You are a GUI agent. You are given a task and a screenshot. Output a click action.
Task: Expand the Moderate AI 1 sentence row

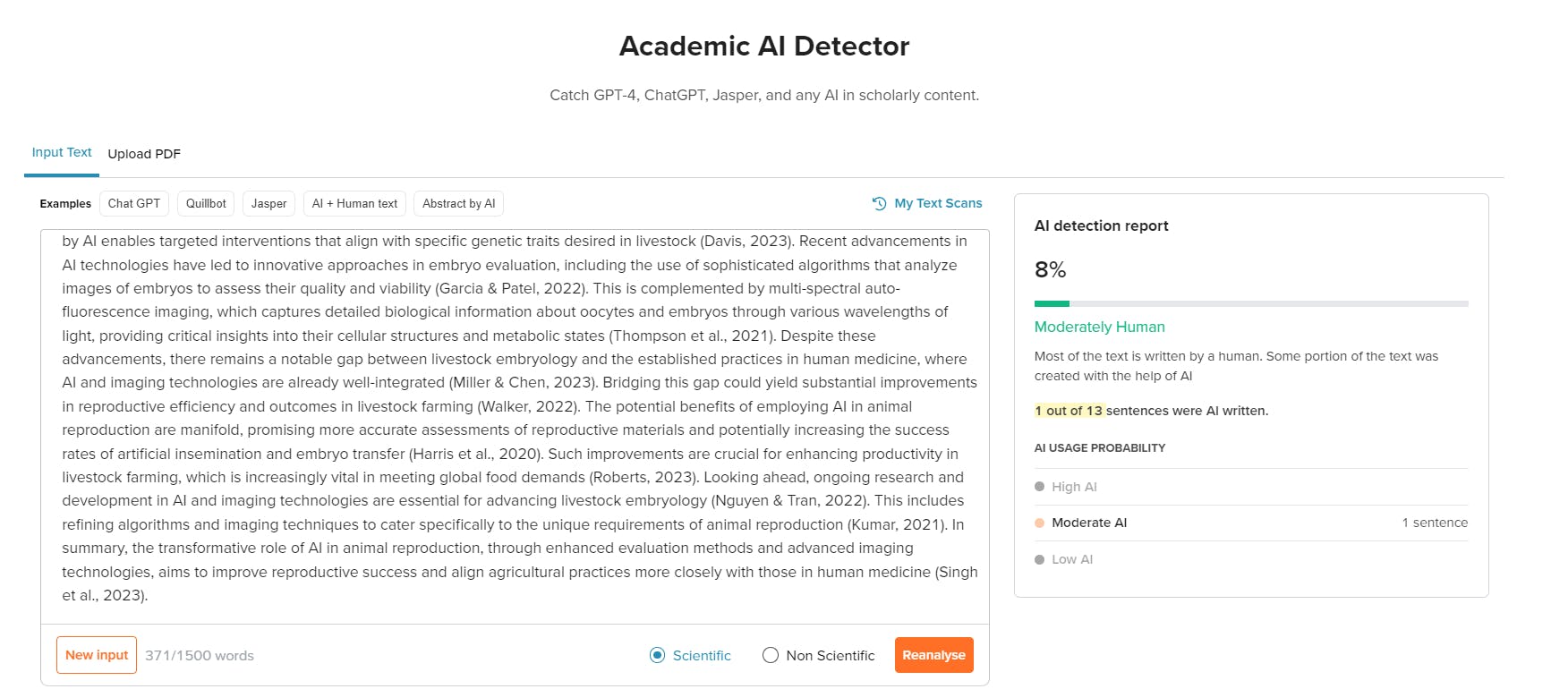(1250, 523)
